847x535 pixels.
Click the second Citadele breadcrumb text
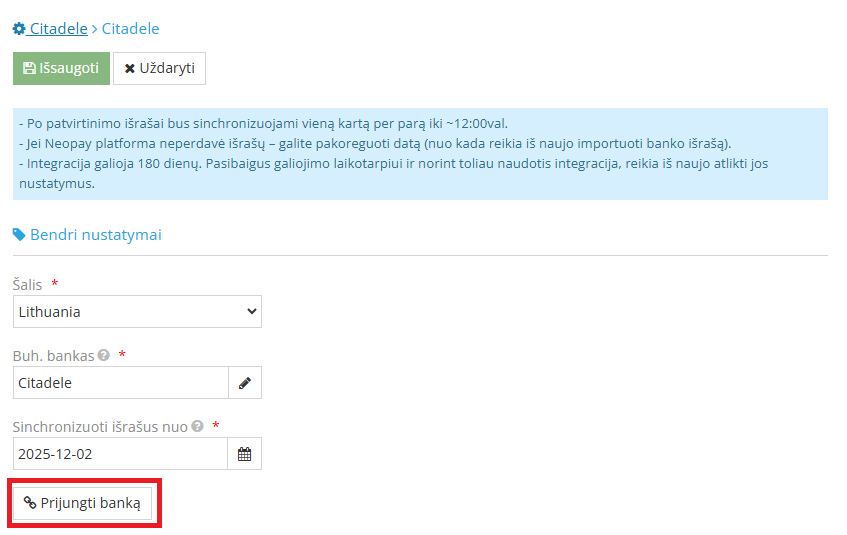(x=130, y=29)
